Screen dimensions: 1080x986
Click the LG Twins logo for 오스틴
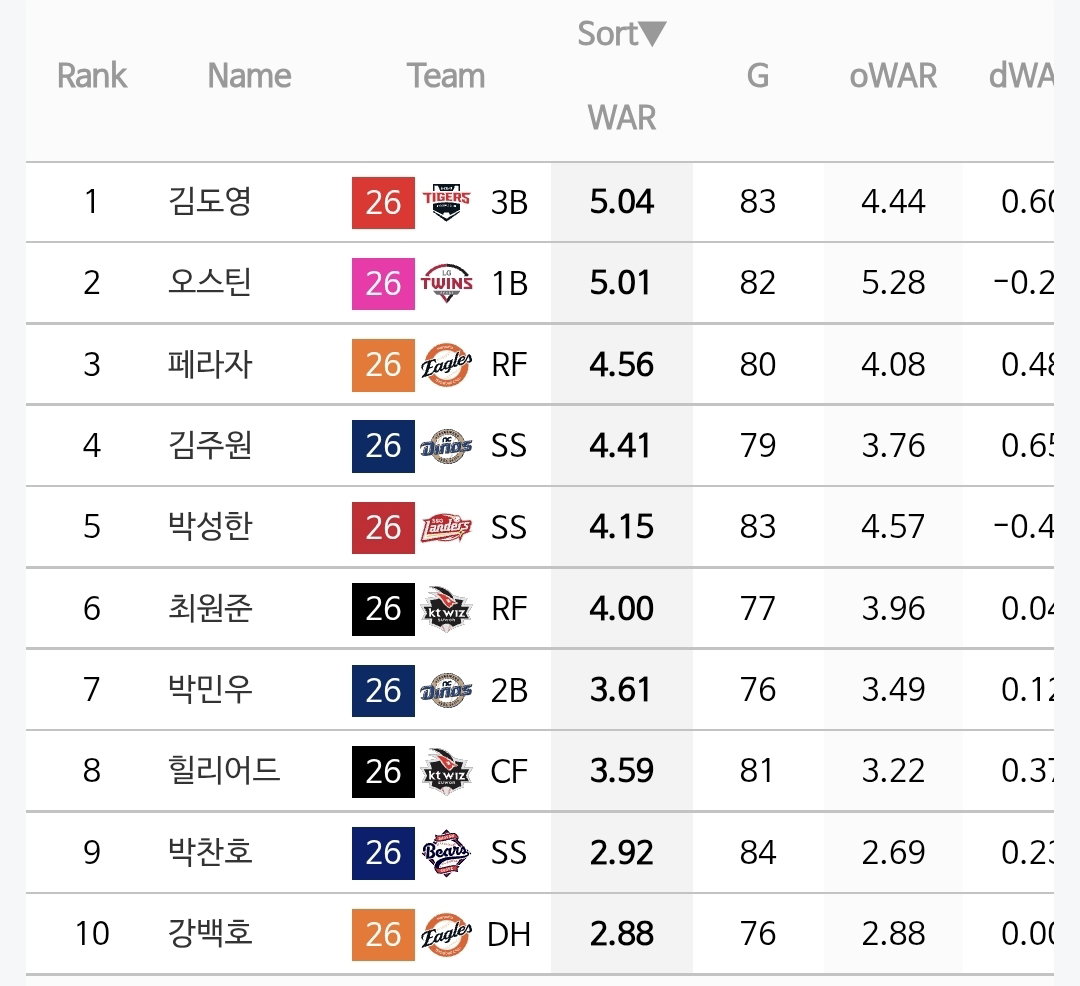tap(446, 283)
